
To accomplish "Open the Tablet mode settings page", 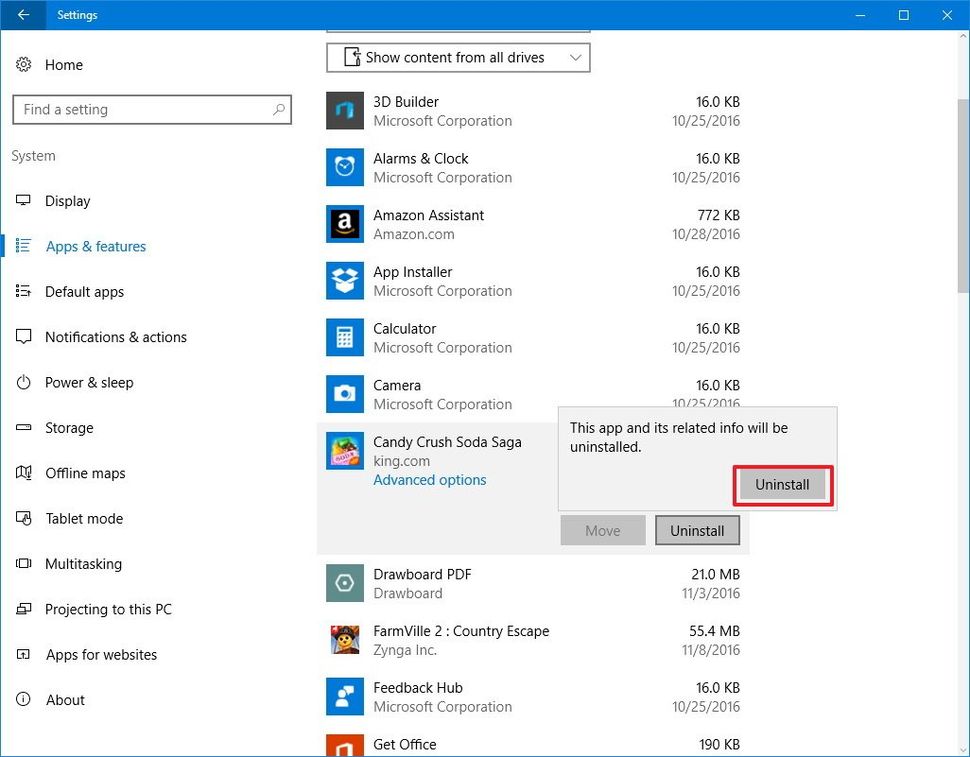I will pos(82,518).
